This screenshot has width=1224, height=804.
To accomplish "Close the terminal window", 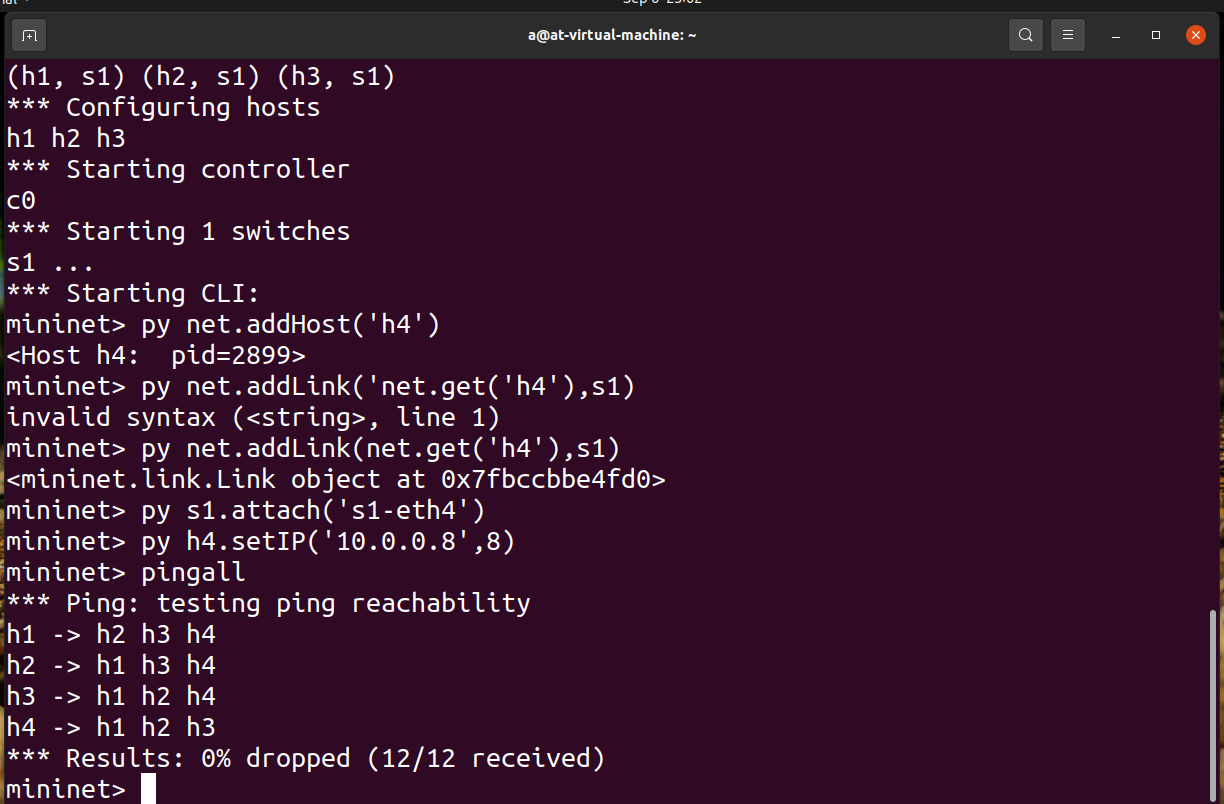I will [1196, 35].
